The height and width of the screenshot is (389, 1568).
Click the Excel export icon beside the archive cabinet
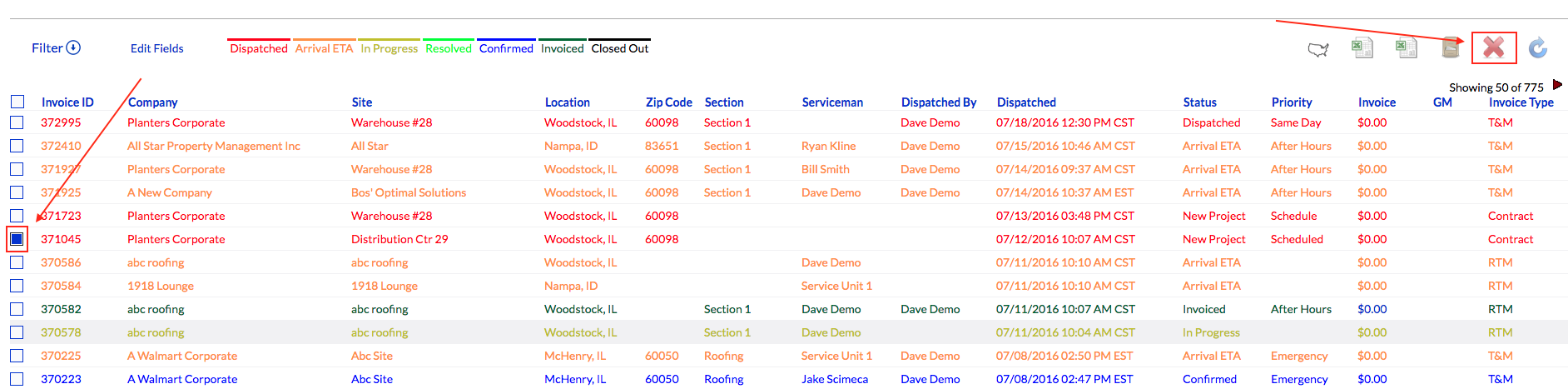pos(1407,48)
